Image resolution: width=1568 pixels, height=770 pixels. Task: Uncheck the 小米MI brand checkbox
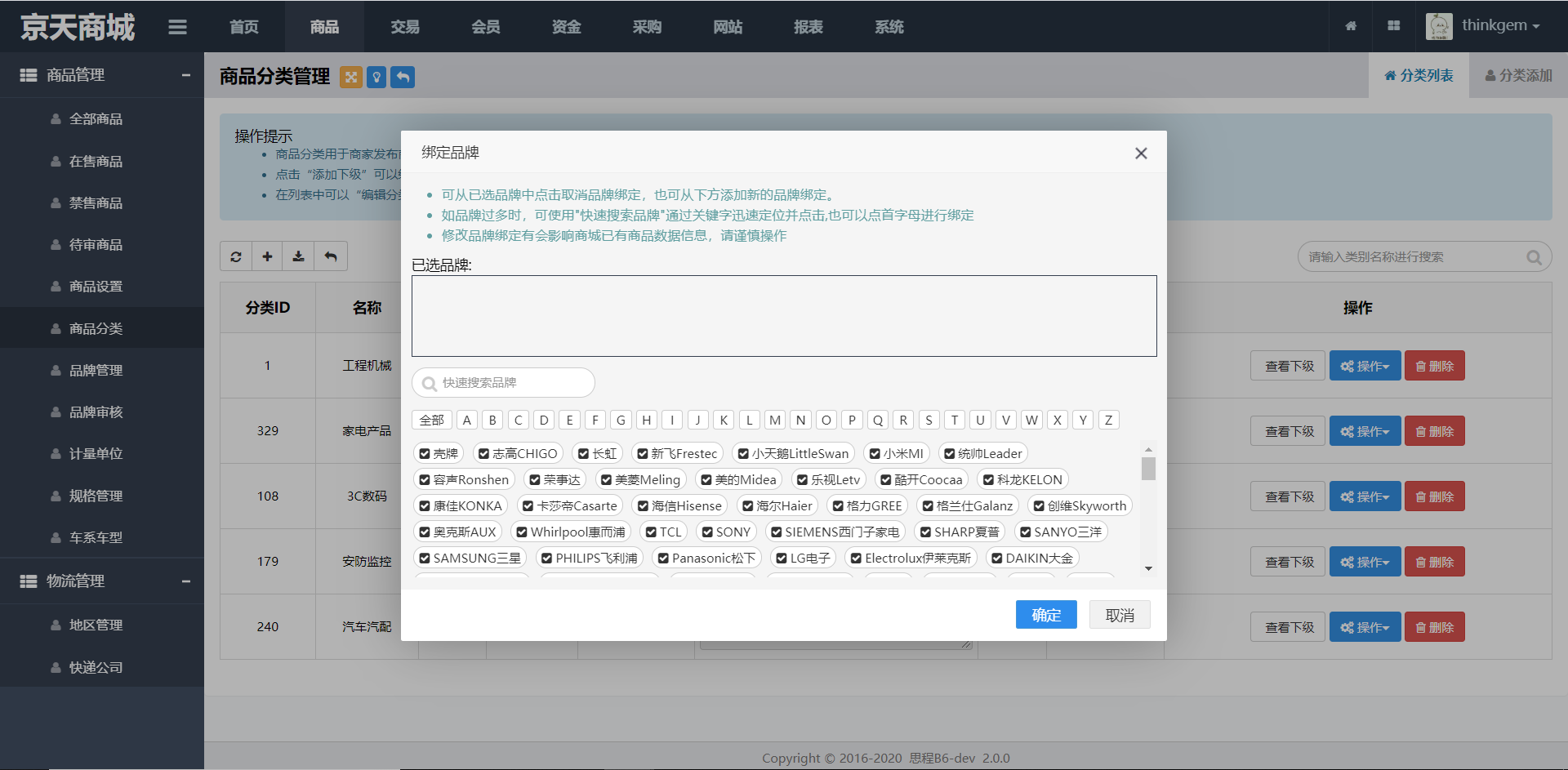(875, 454)
